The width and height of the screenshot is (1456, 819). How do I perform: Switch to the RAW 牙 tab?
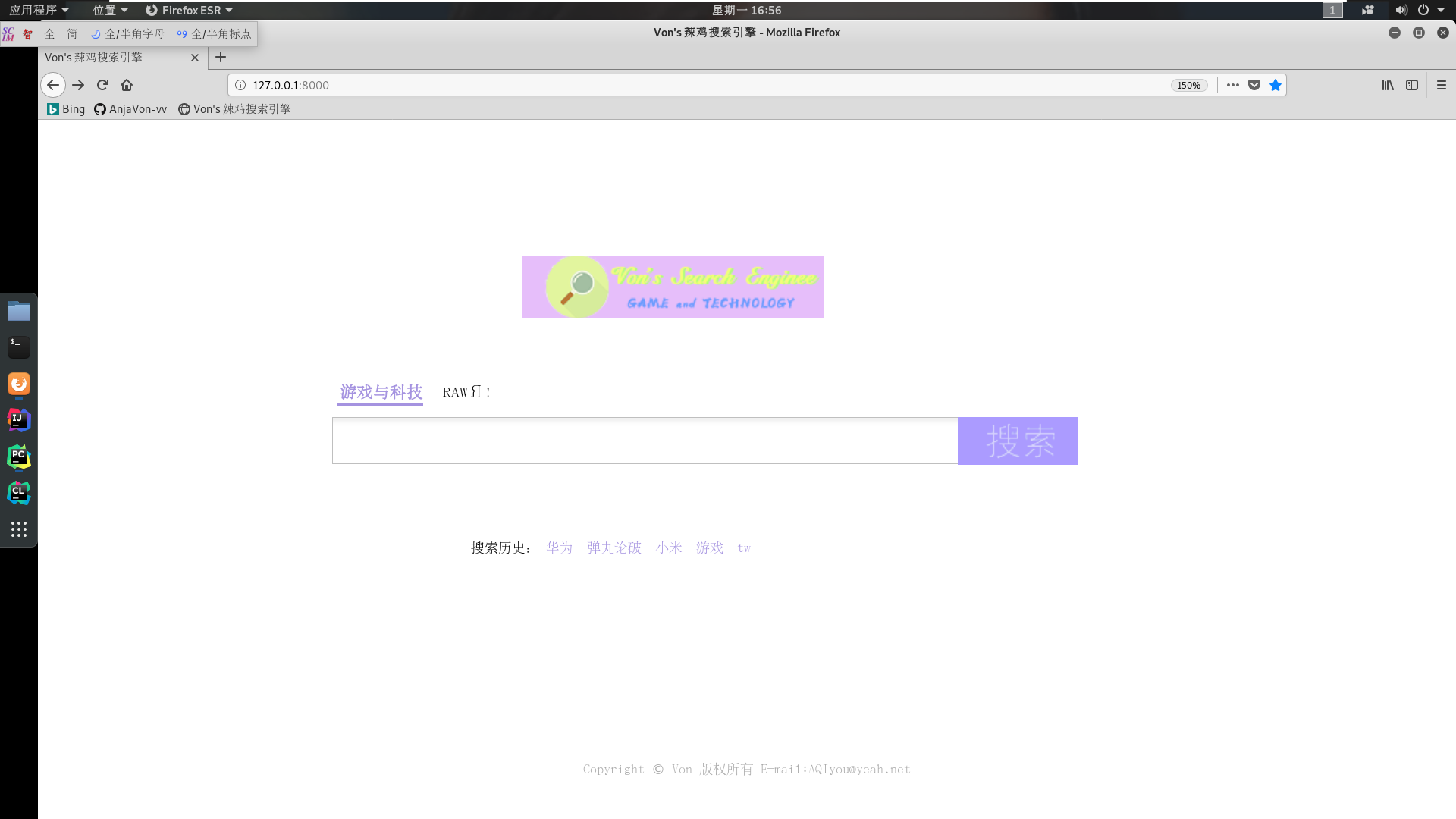tap(466, 392)
